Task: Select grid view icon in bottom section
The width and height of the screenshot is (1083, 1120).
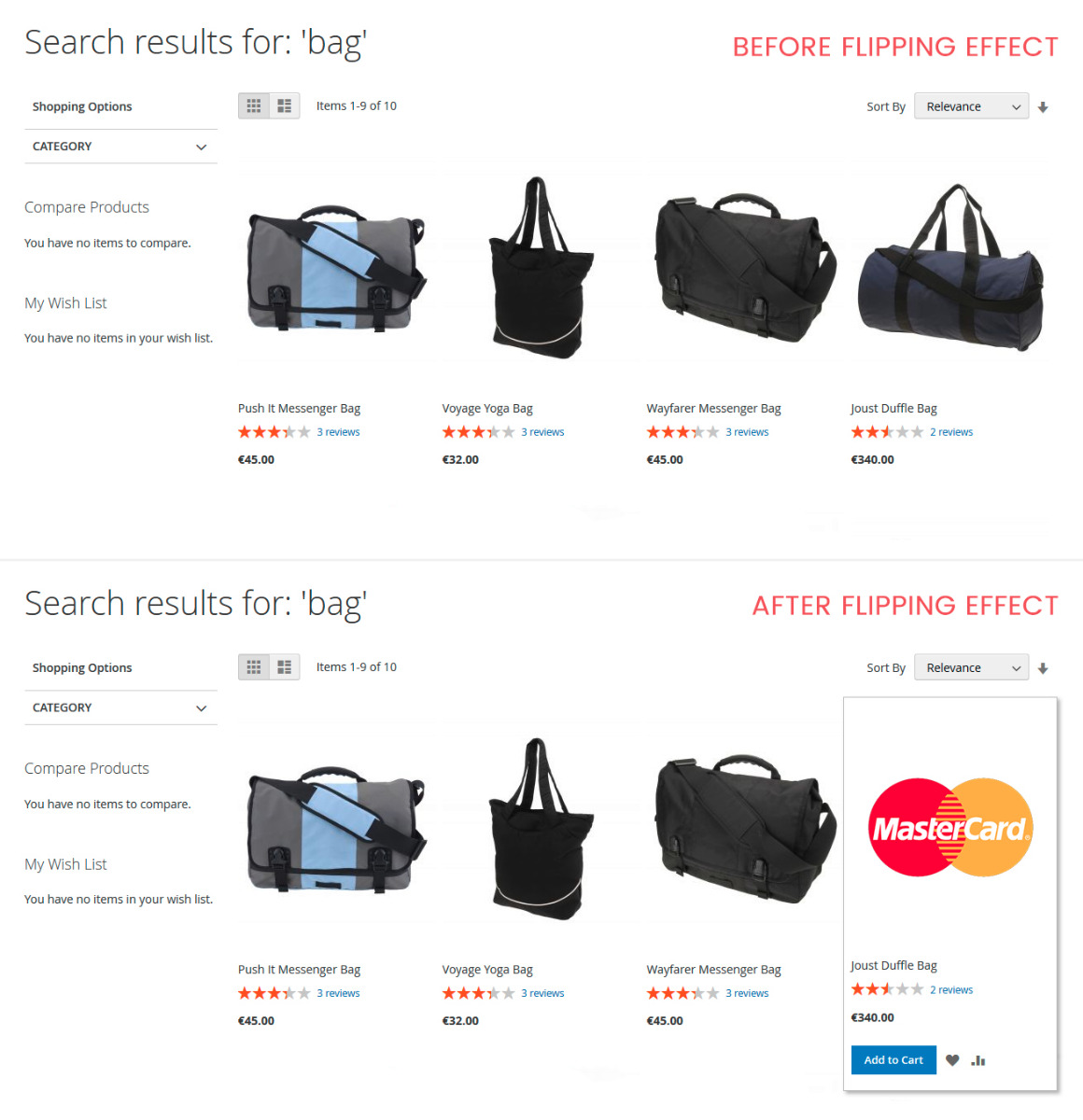Action: [254, 667]
